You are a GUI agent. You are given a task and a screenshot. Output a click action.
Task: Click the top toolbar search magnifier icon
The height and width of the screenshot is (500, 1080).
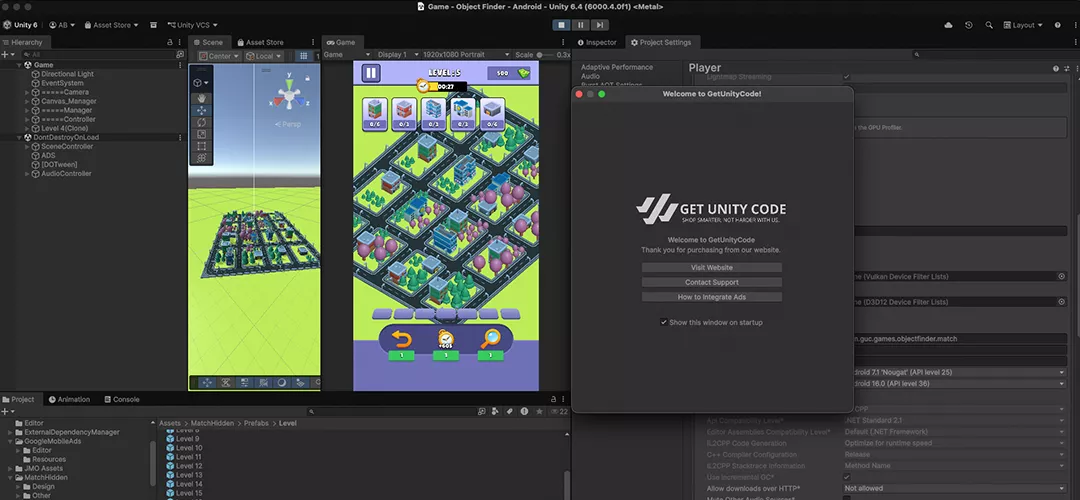click(x=989, y=24)
